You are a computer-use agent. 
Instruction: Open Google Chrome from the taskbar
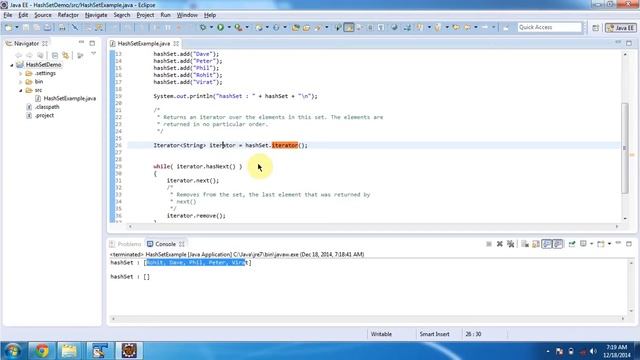(42, 351)
